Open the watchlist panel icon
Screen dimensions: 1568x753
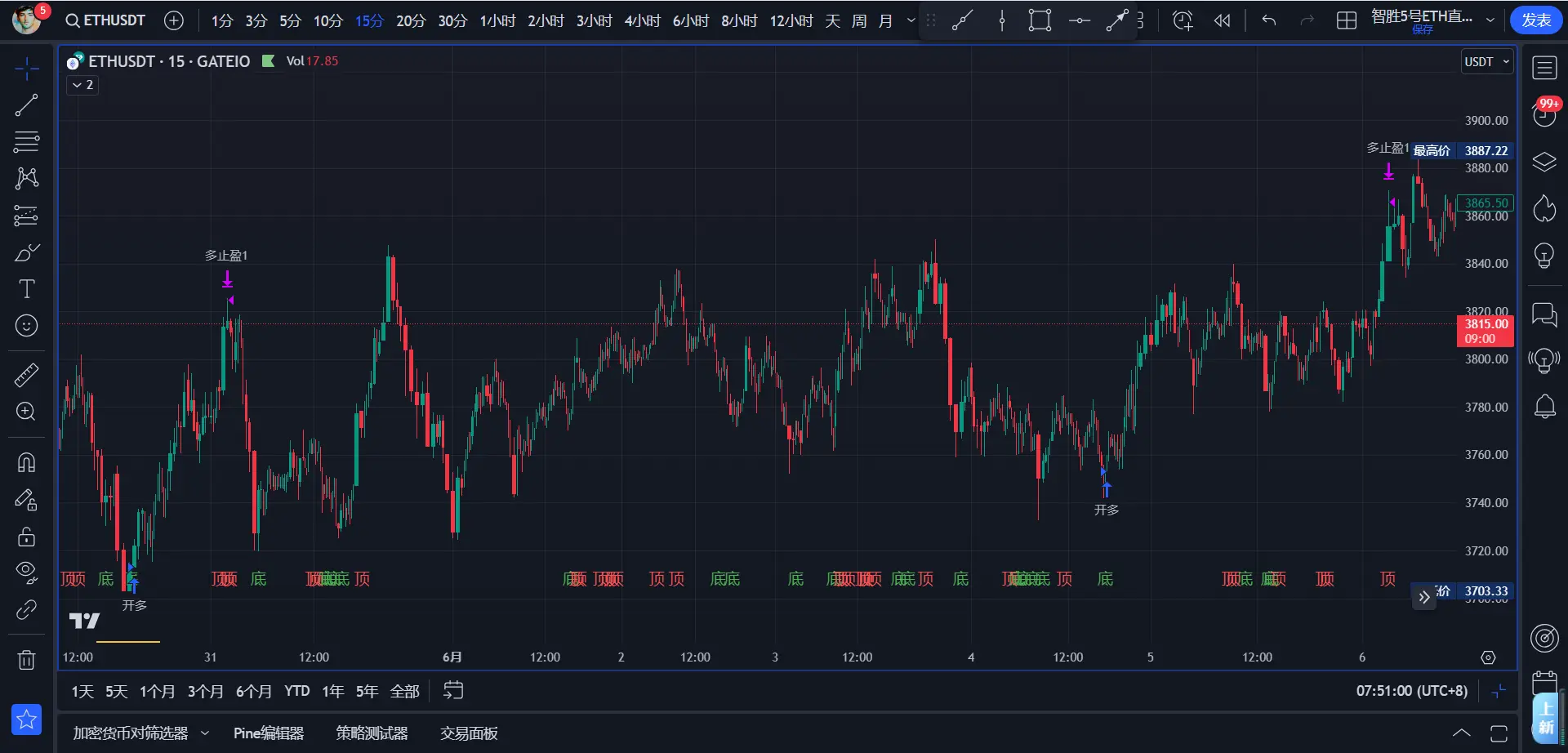pyautogui.click(x=1544, y=68)
